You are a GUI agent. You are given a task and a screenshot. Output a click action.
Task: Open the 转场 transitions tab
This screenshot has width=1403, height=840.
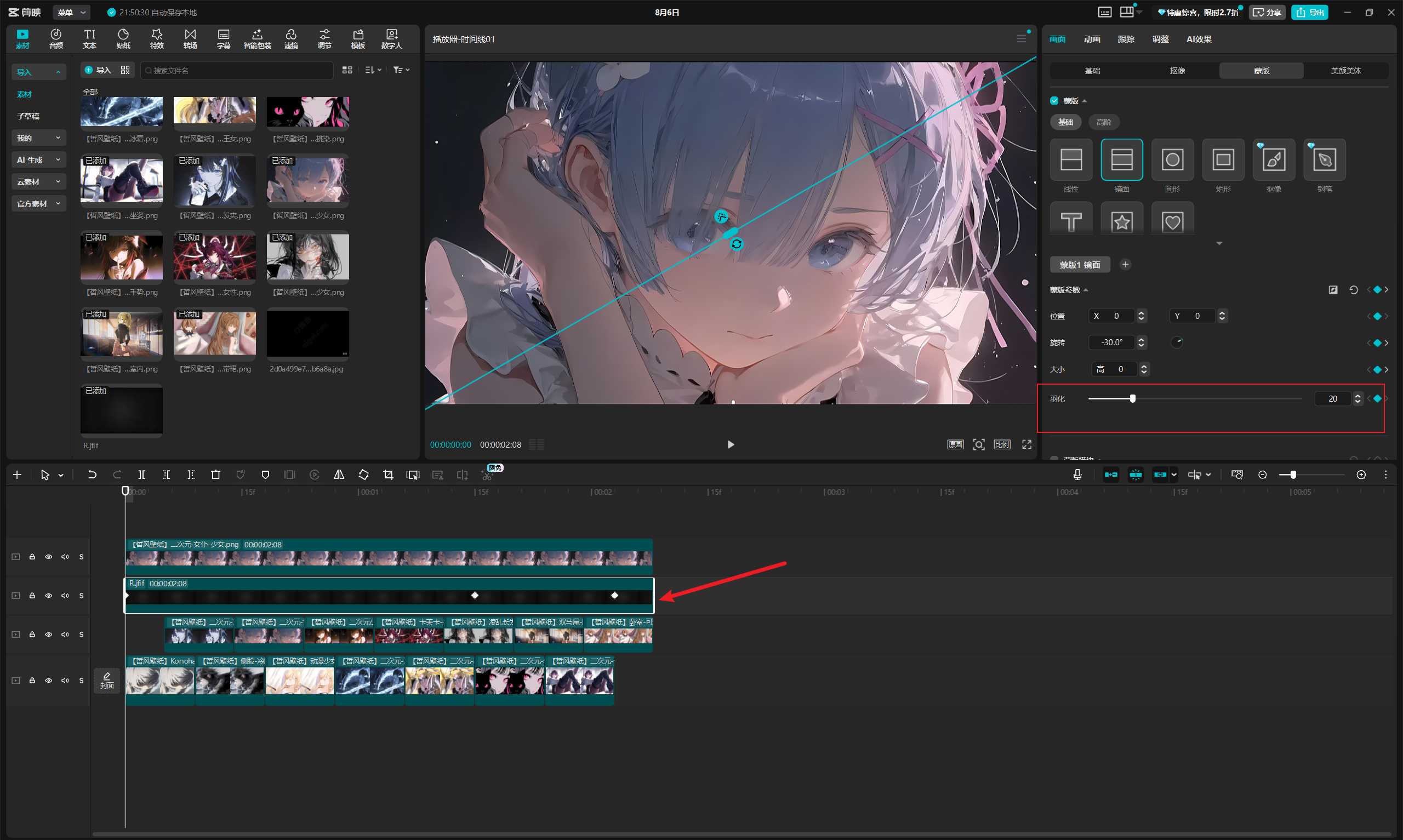coord(190,38)
